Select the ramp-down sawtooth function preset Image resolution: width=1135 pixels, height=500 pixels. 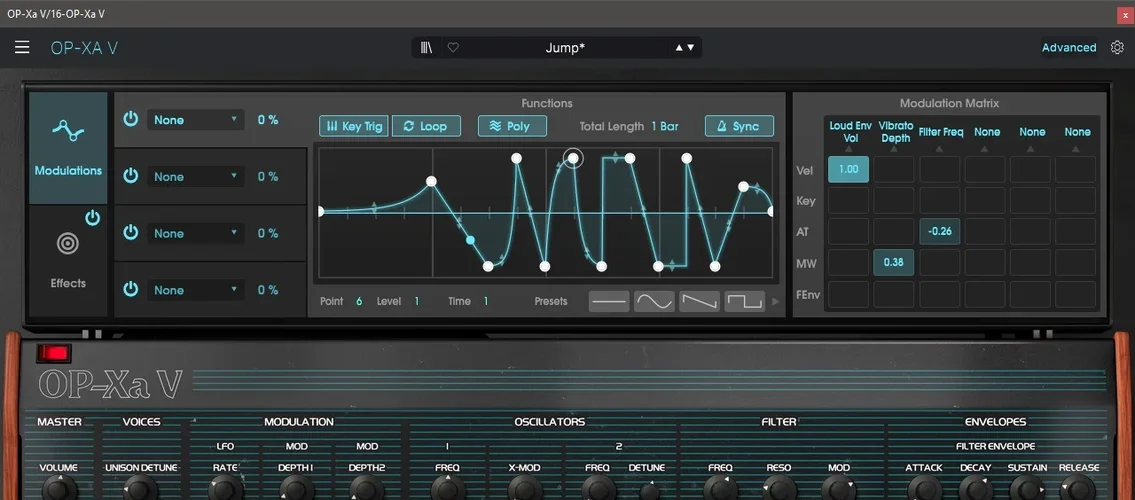(x=699, y=301)
